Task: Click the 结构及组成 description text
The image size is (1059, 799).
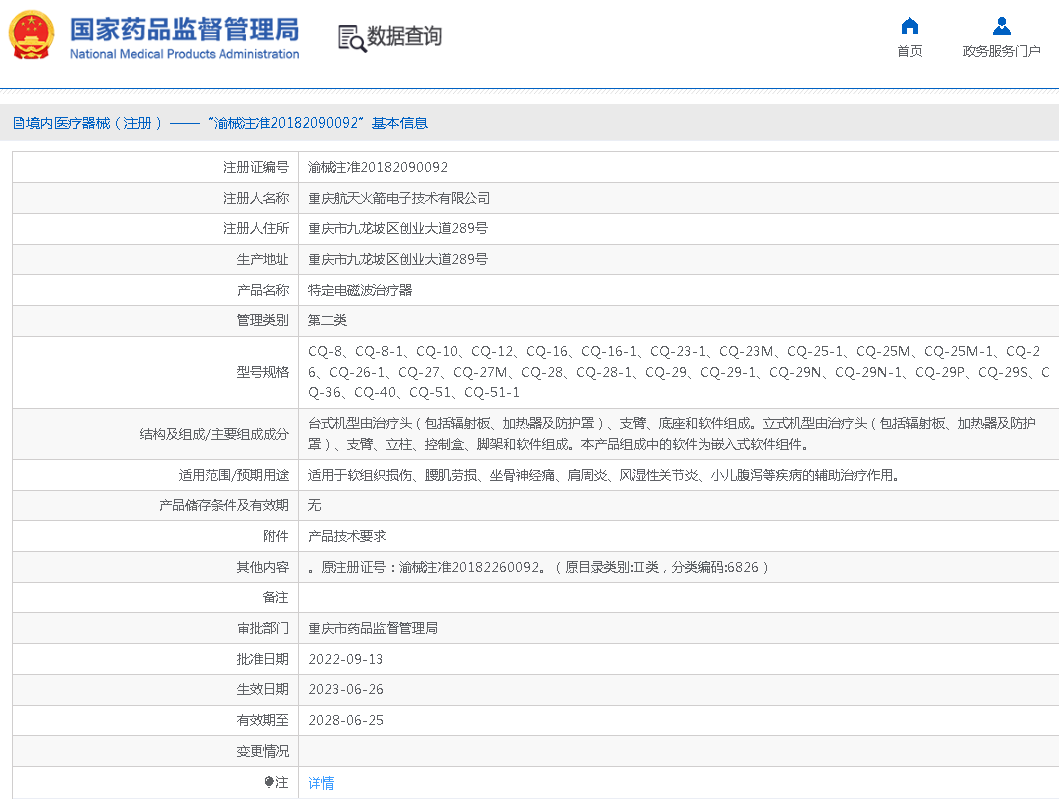Action: click(x=671, y=434)
